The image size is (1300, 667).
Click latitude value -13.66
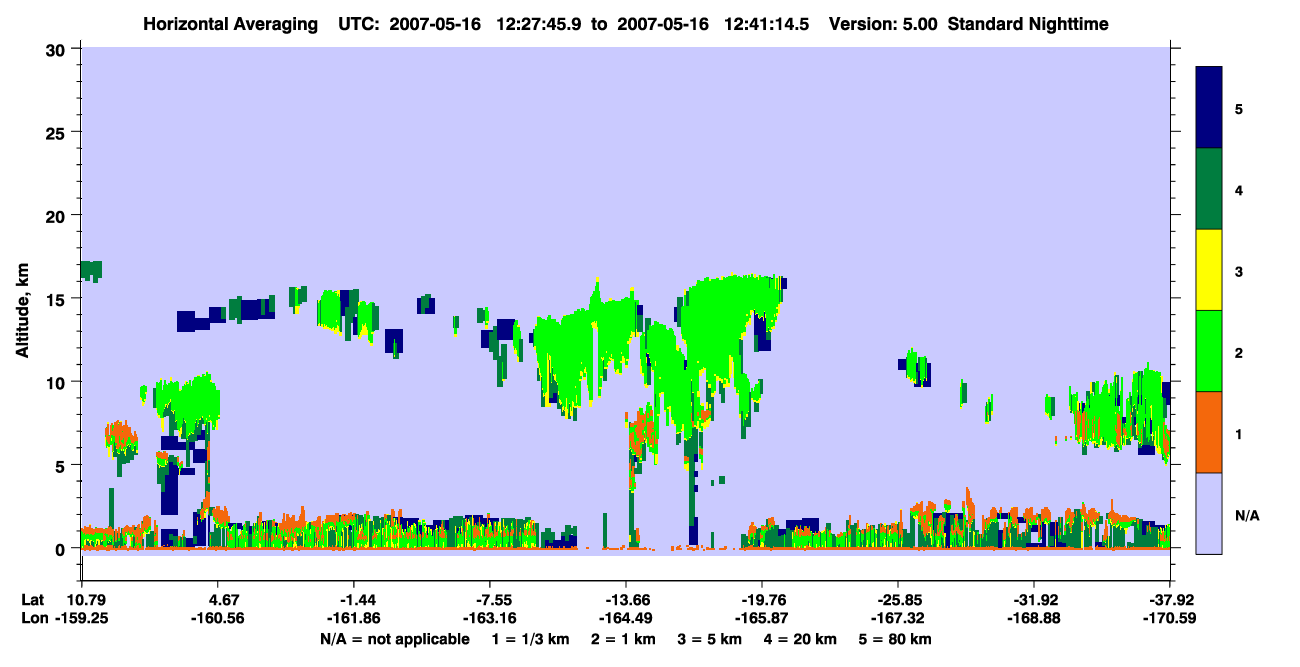pyautogui.click(x=625, y=600)
